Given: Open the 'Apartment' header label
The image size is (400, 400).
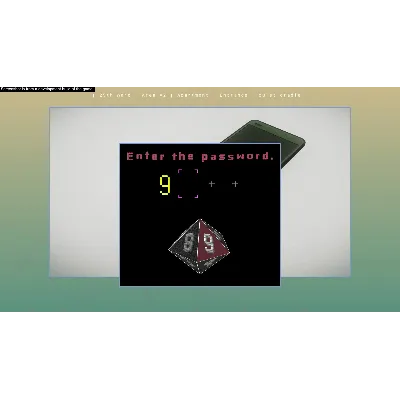Looking at the screenshot, I should tap(193, 95).
